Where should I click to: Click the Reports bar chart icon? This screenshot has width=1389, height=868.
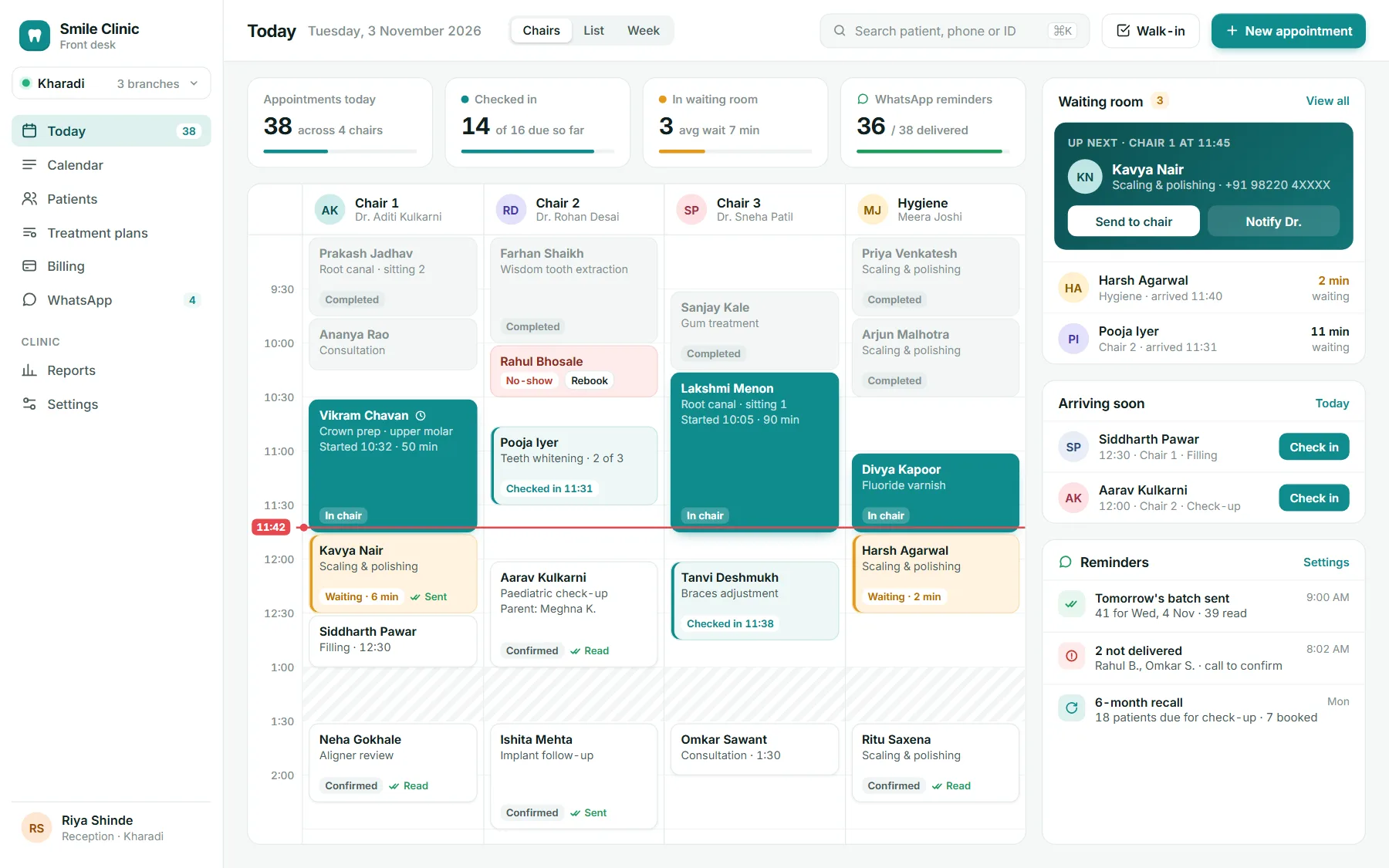point(29,370)
